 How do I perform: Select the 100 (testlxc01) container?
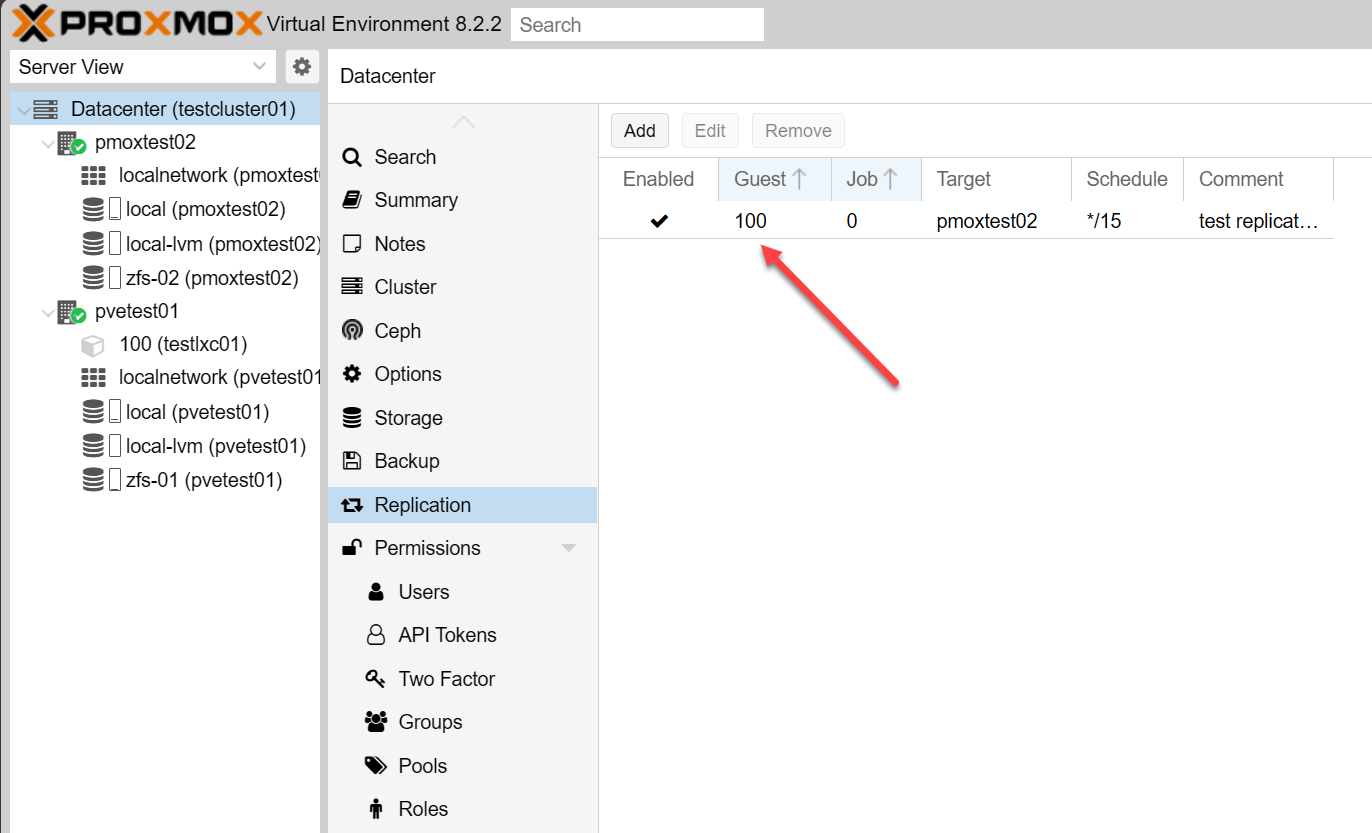(x=183, y=345)
